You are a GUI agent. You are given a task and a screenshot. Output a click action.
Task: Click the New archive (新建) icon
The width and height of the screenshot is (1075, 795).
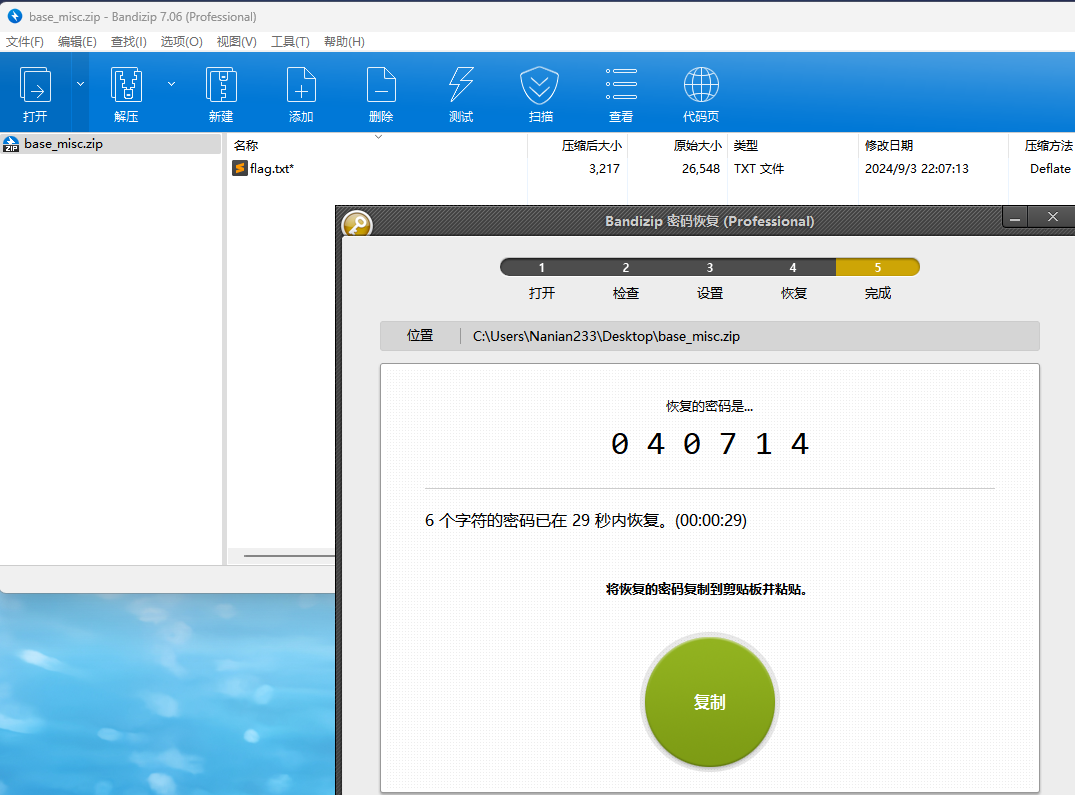click(221, 94)
